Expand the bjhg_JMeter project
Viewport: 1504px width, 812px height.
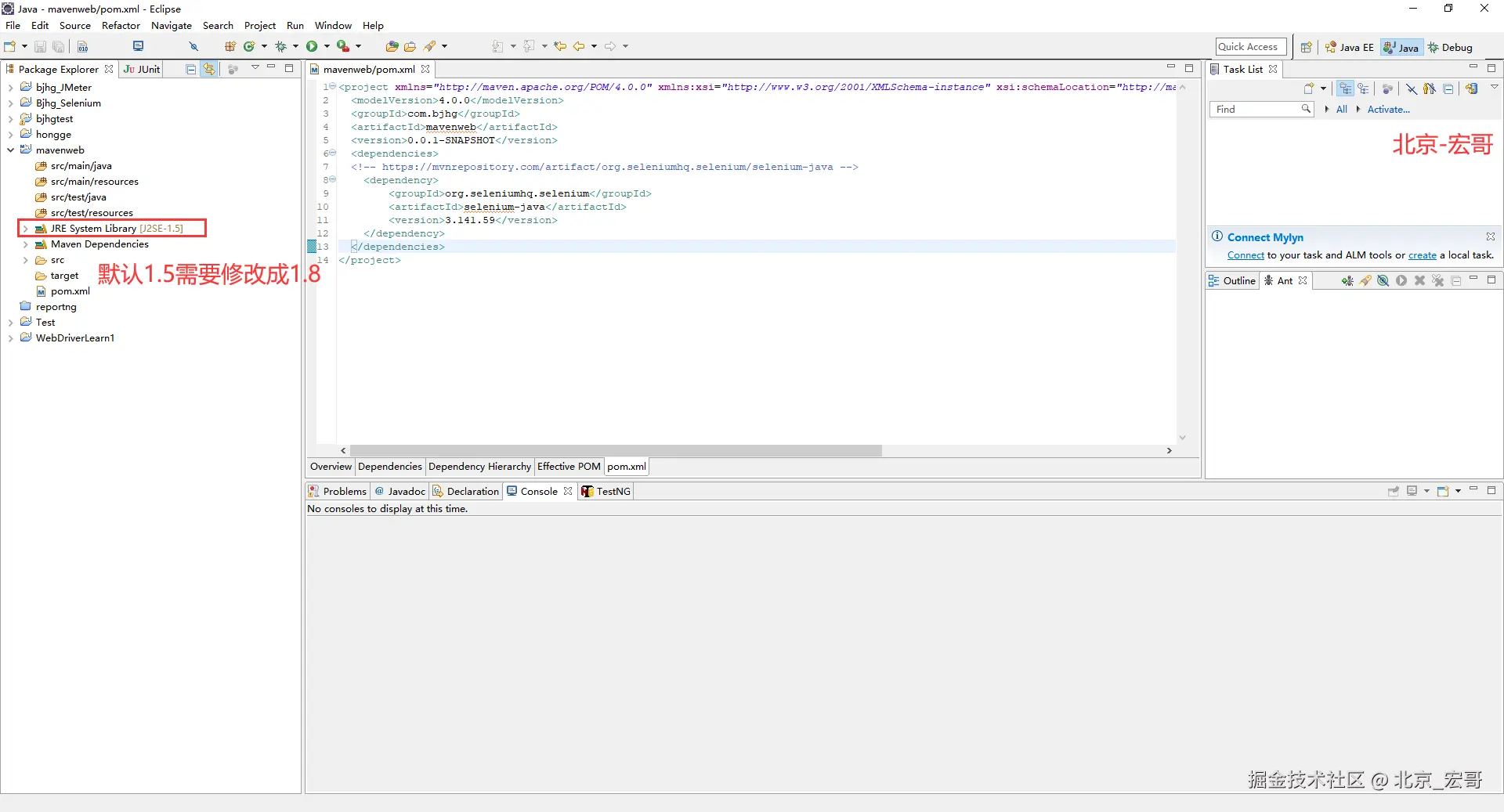pyautogui.click(x=11, y=88)
